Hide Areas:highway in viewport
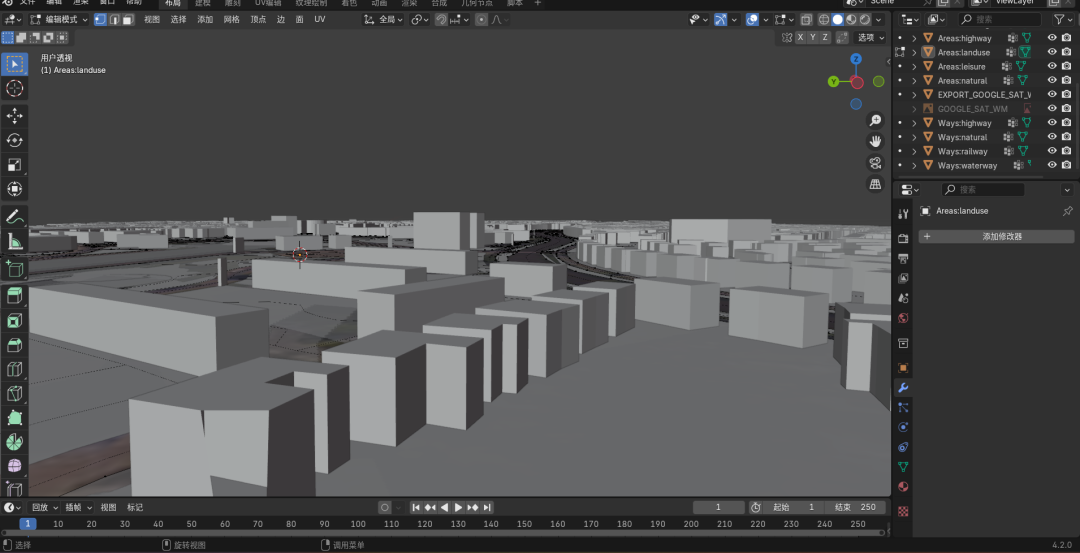Image resolution: width=1080 pixels, height=553 pixels. click(1052, 38)
